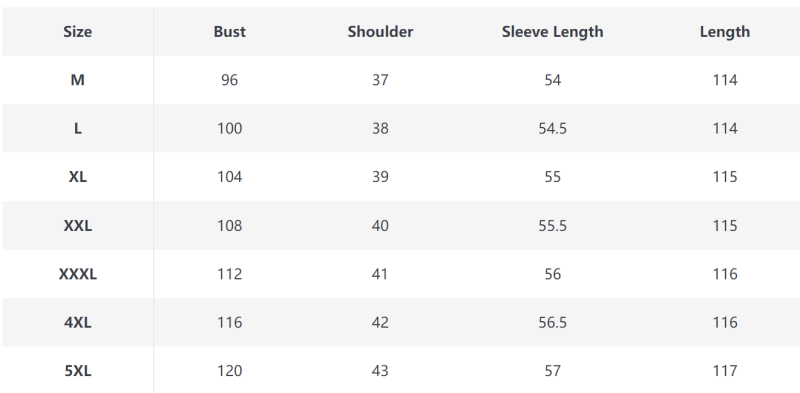Click bust value 108 in XXL row
Image resolution: width=800 pixels, height=393 pixels.
[230, 226]
